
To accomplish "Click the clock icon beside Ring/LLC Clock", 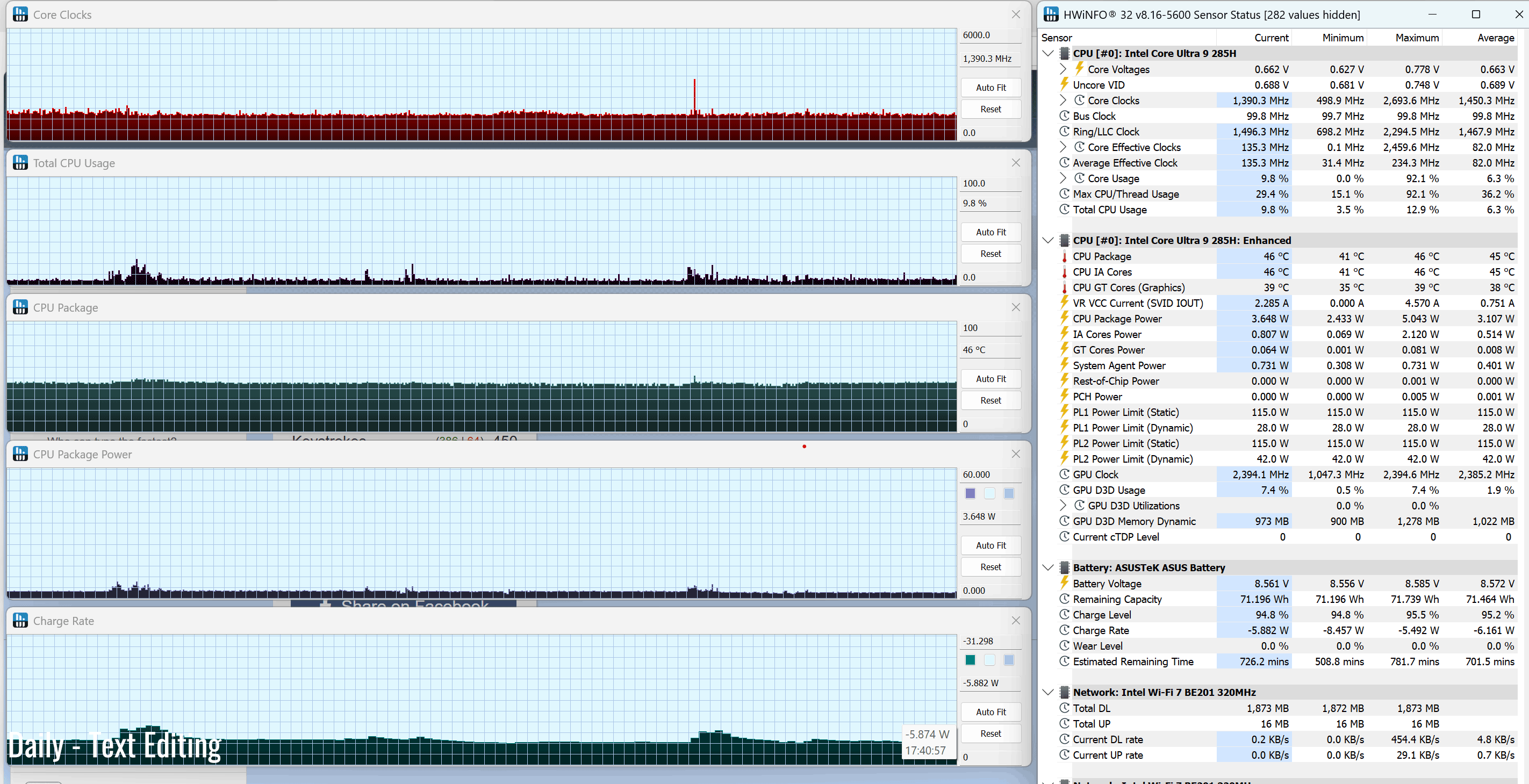I will coord(1065,131).
